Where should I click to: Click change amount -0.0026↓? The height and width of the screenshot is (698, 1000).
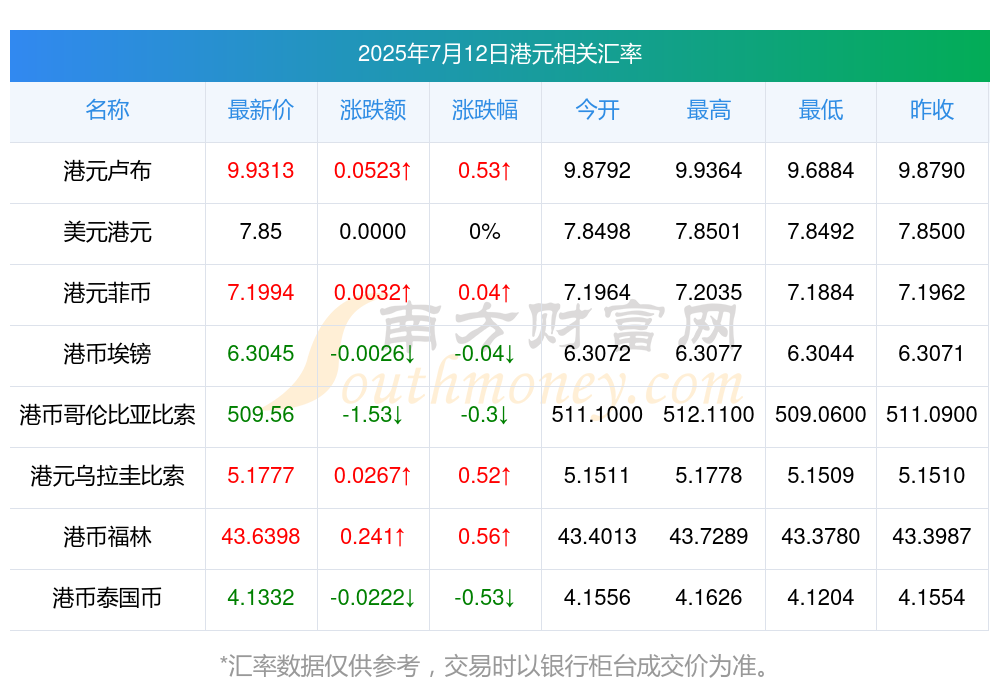(372, 353)
